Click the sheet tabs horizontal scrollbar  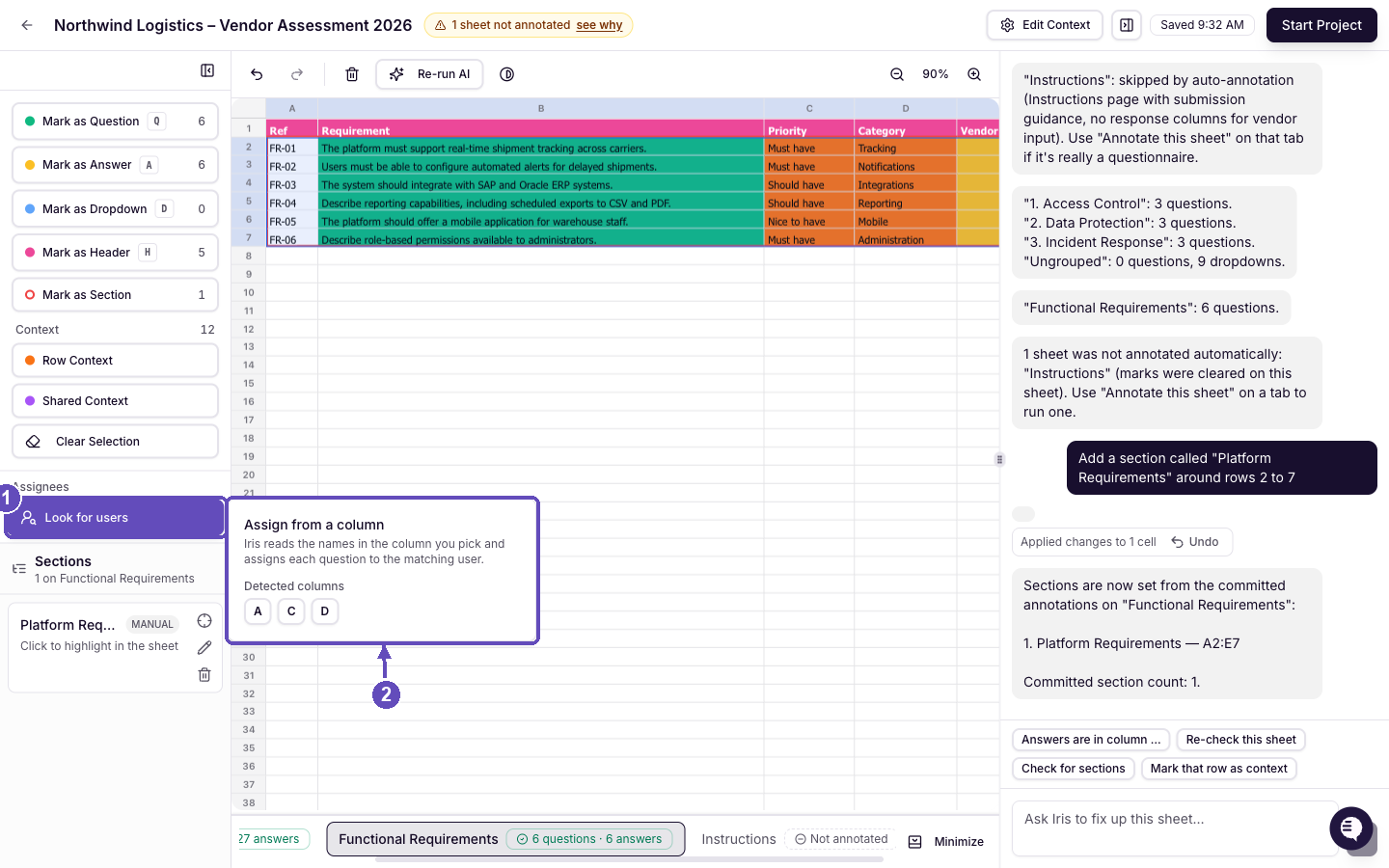[629, 859]
